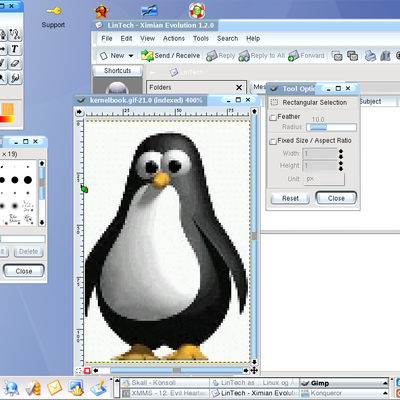The width and height of the screenshot is (400, 400).
Task: Toggle the red Quick Mask button
Action: [87, 370]
